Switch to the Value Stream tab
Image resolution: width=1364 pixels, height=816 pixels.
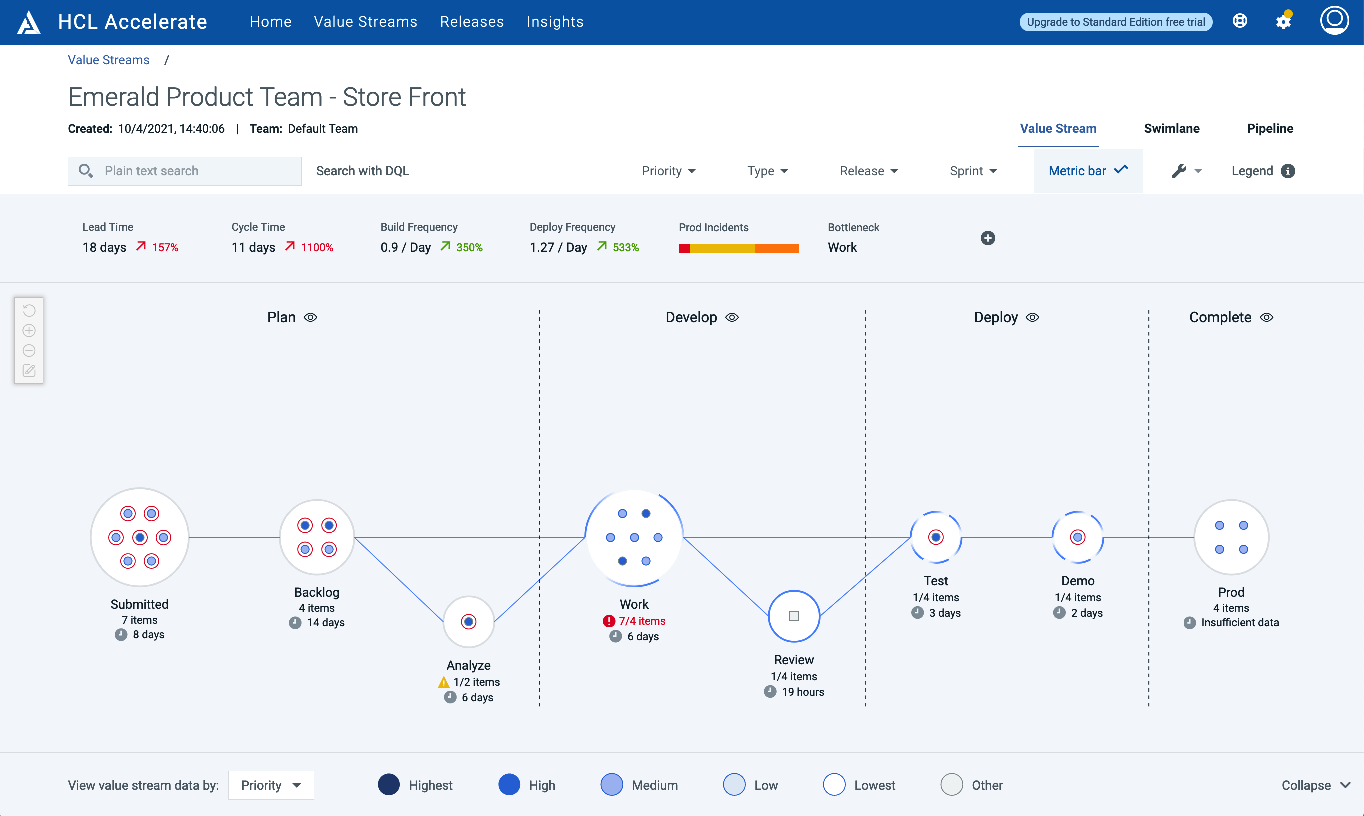coord(1058,129)
